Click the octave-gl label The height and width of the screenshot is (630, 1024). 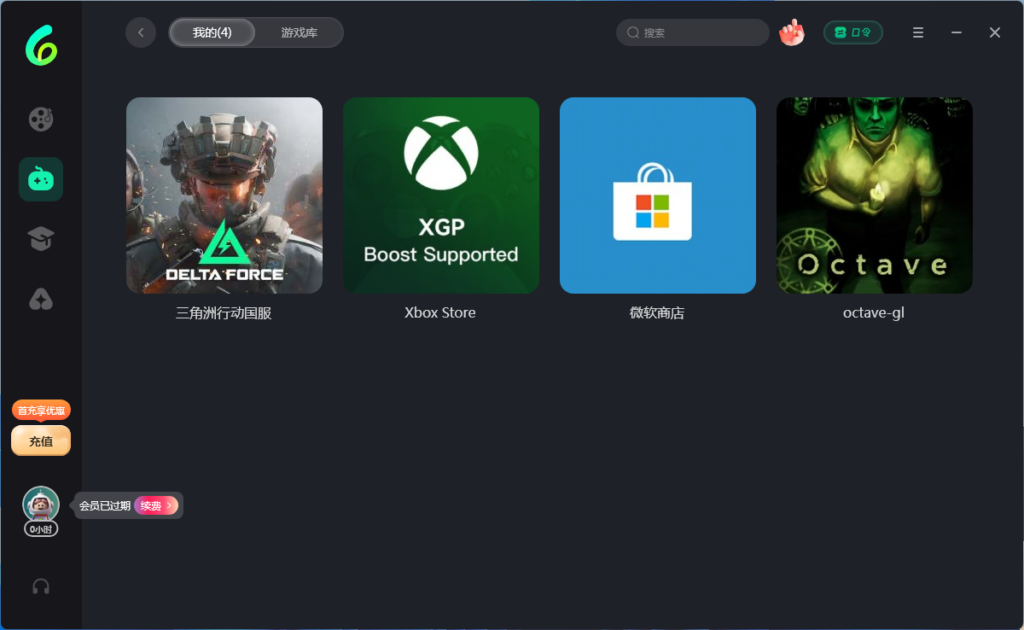coord(874,313)
